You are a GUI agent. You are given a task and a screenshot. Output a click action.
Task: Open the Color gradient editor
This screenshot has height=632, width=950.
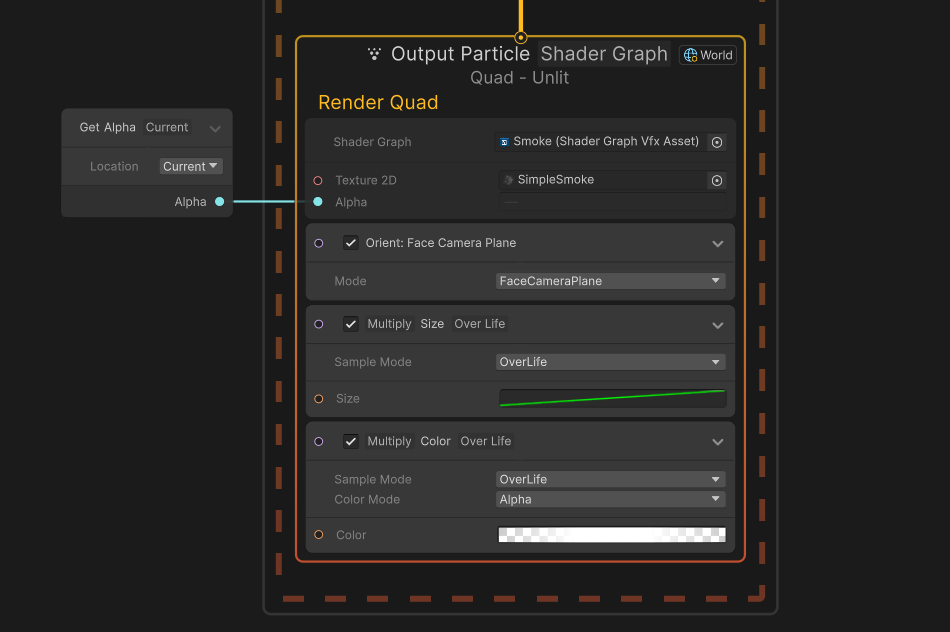coord(611,535)
